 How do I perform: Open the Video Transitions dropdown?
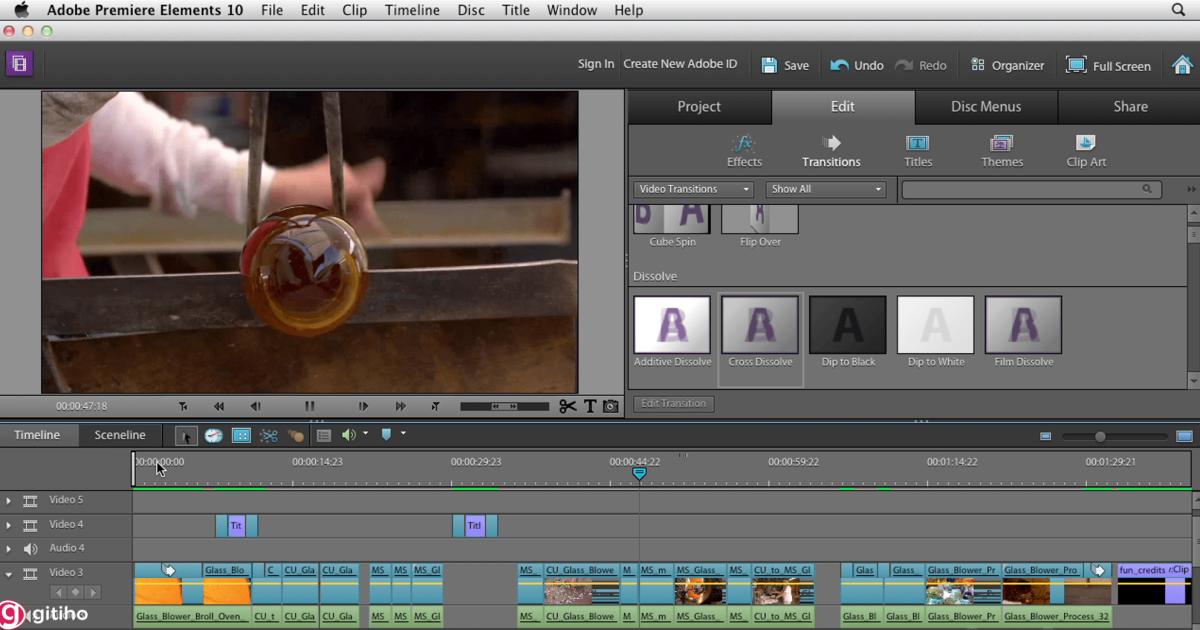point(693,188)
